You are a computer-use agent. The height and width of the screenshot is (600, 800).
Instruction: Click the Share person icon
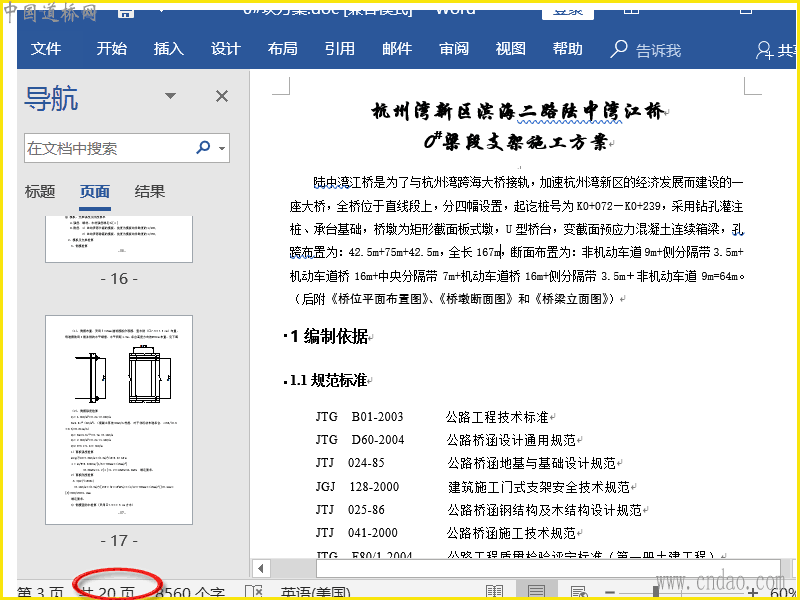point(764,50)
